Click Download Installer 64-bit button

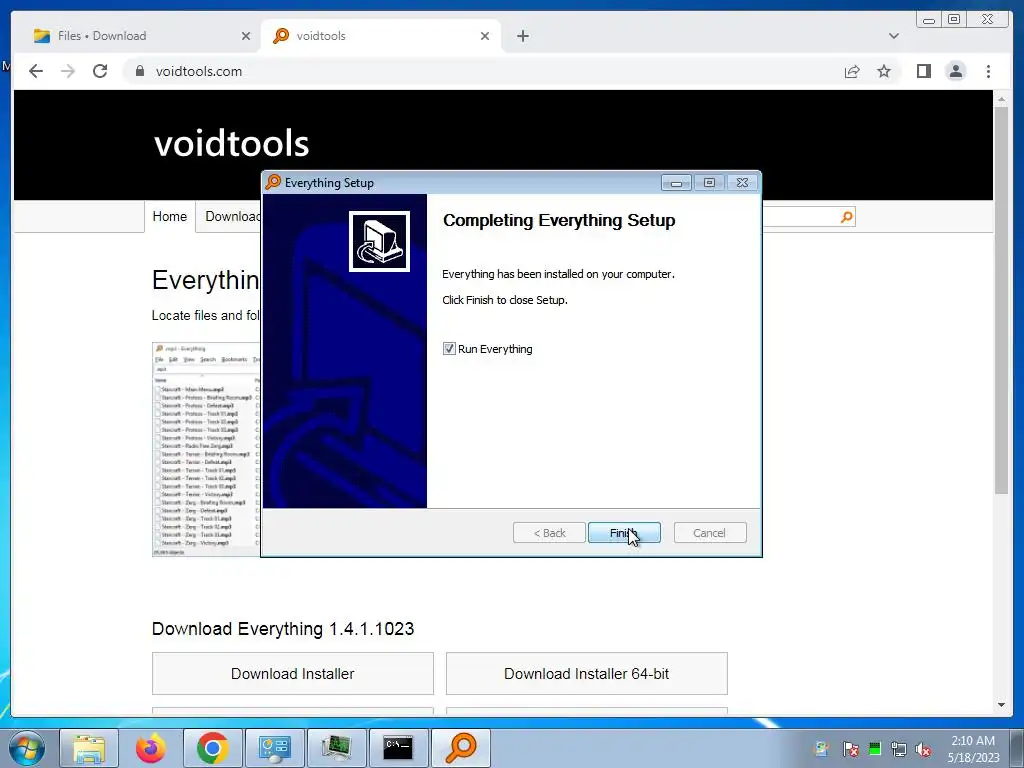coord(586,673)
